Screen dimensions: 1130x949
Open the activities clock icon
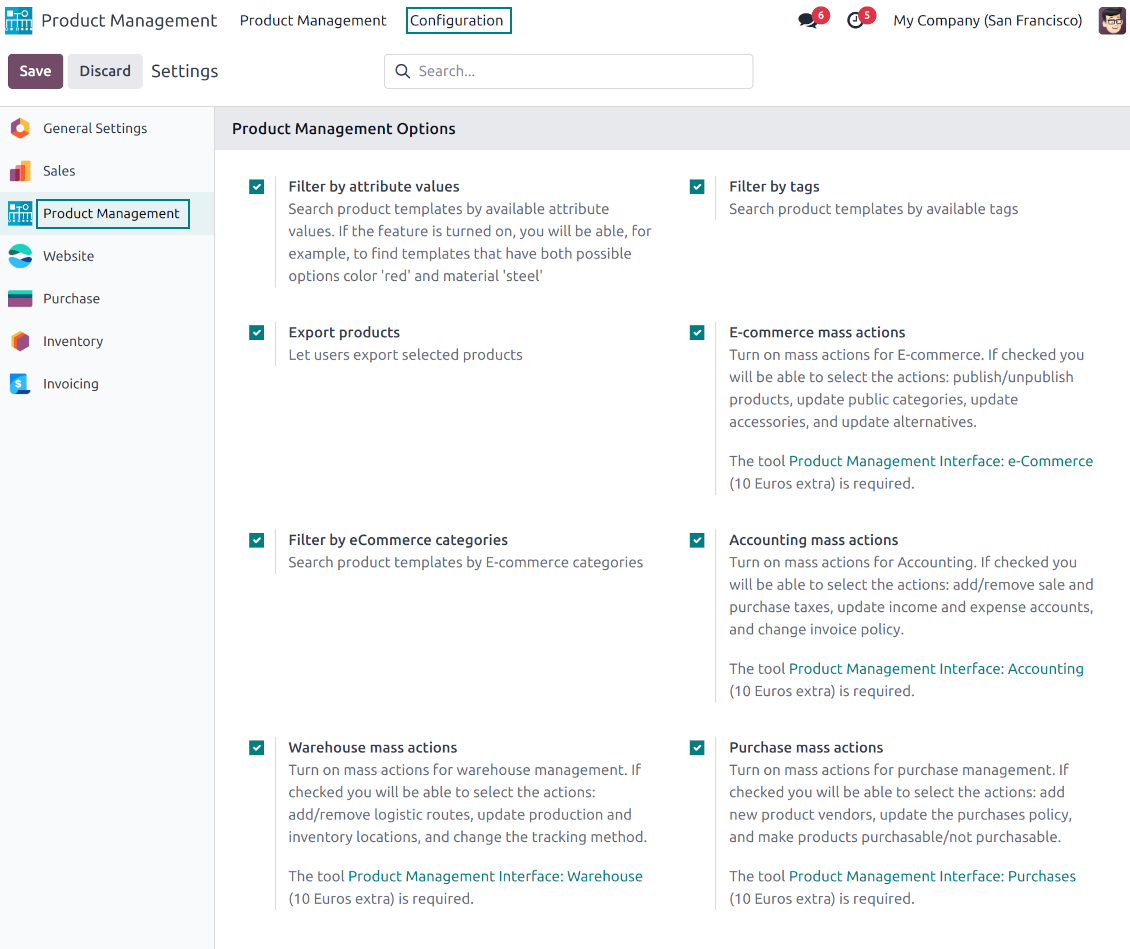(x=855, y=21)
